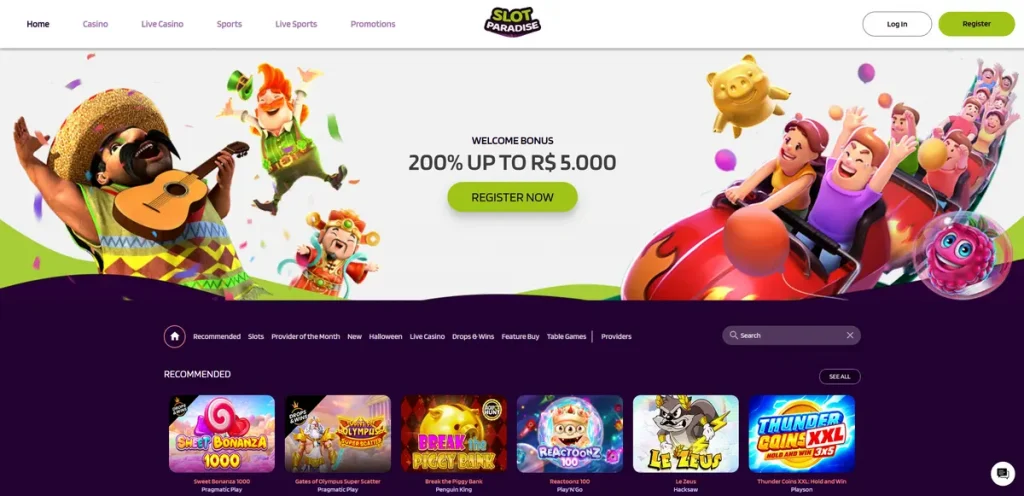Select the Le Zeus game tile

point(686,434)
